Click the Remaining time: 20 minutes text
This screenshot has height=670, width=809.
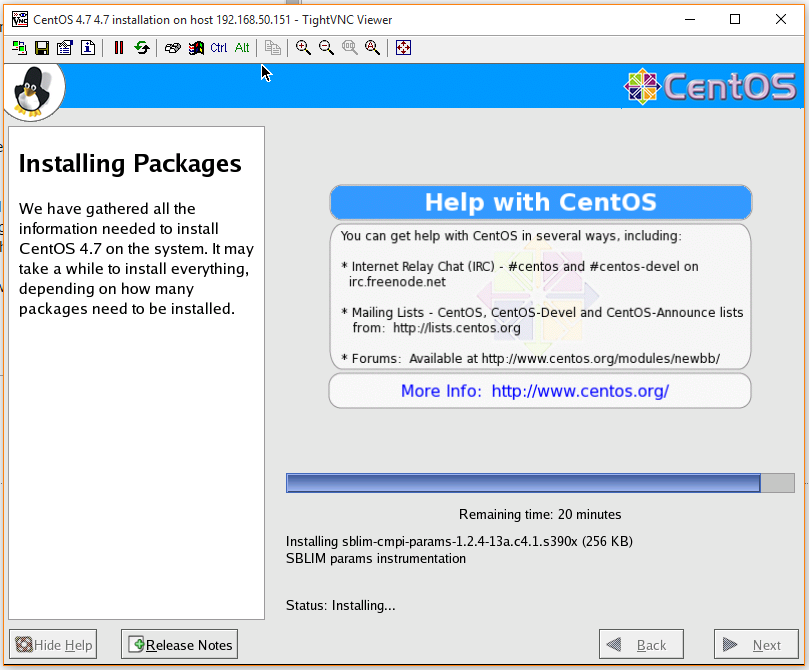(x=540, y=514)
